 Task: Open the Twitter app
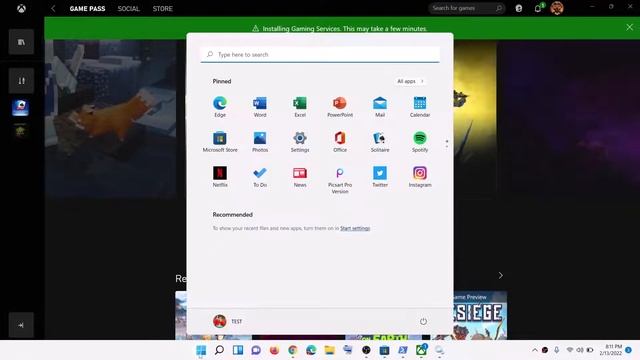coord(380,177)
